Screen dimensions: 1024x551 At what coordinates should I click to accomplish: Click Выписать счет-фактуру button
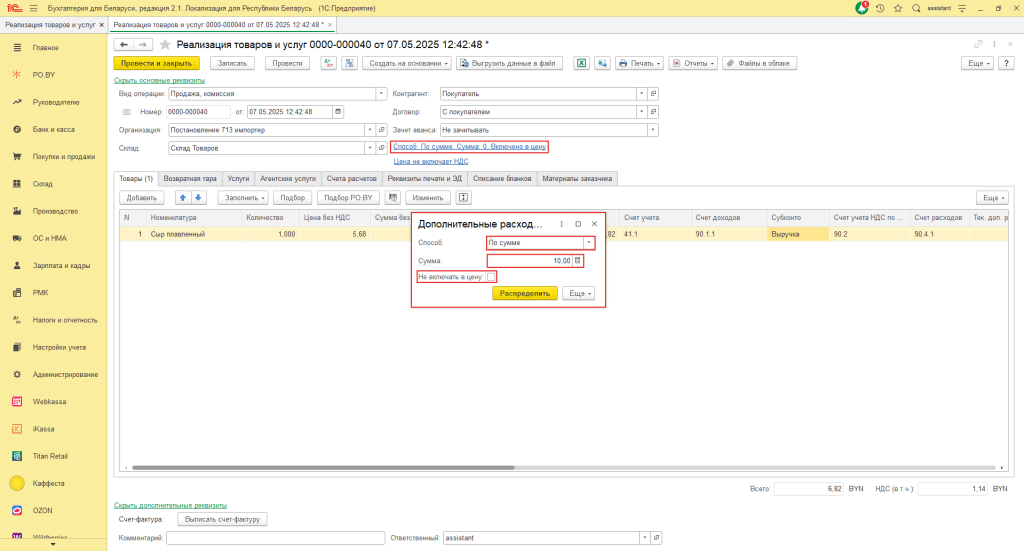[x=223, y=520]
